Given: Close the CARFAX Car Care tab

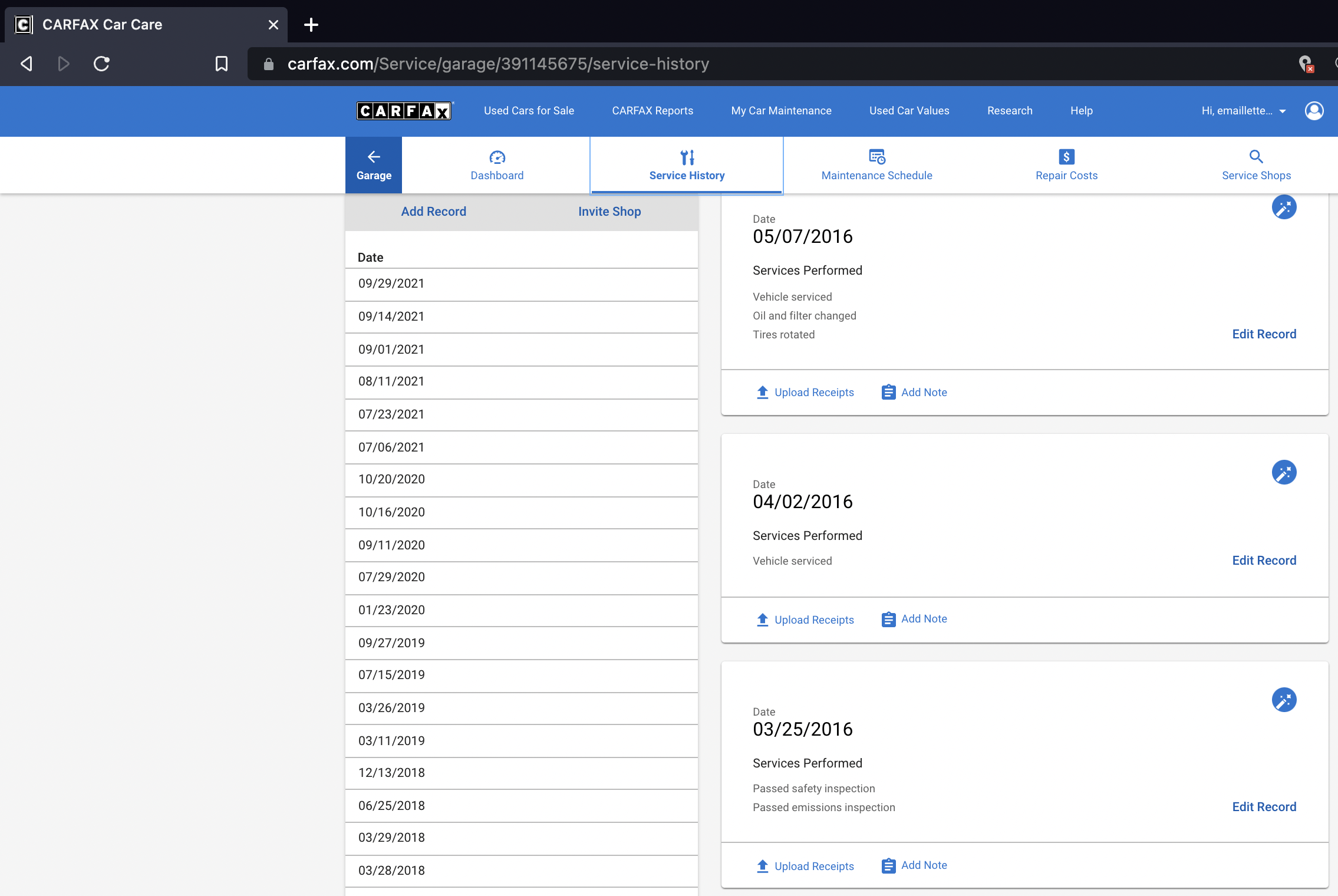Looking at the screenshot, I should pos(273,25).
